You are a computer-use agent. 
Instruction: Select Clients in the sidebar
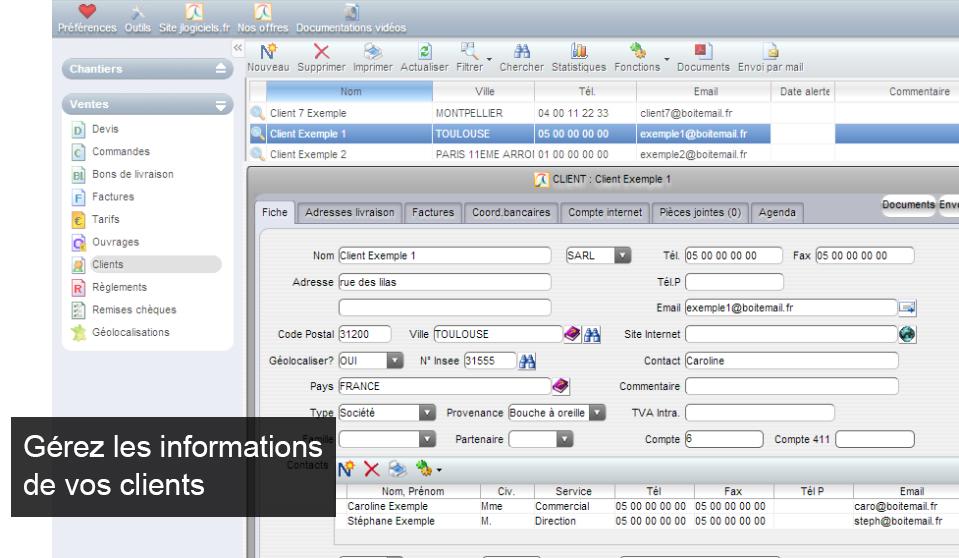146,264
